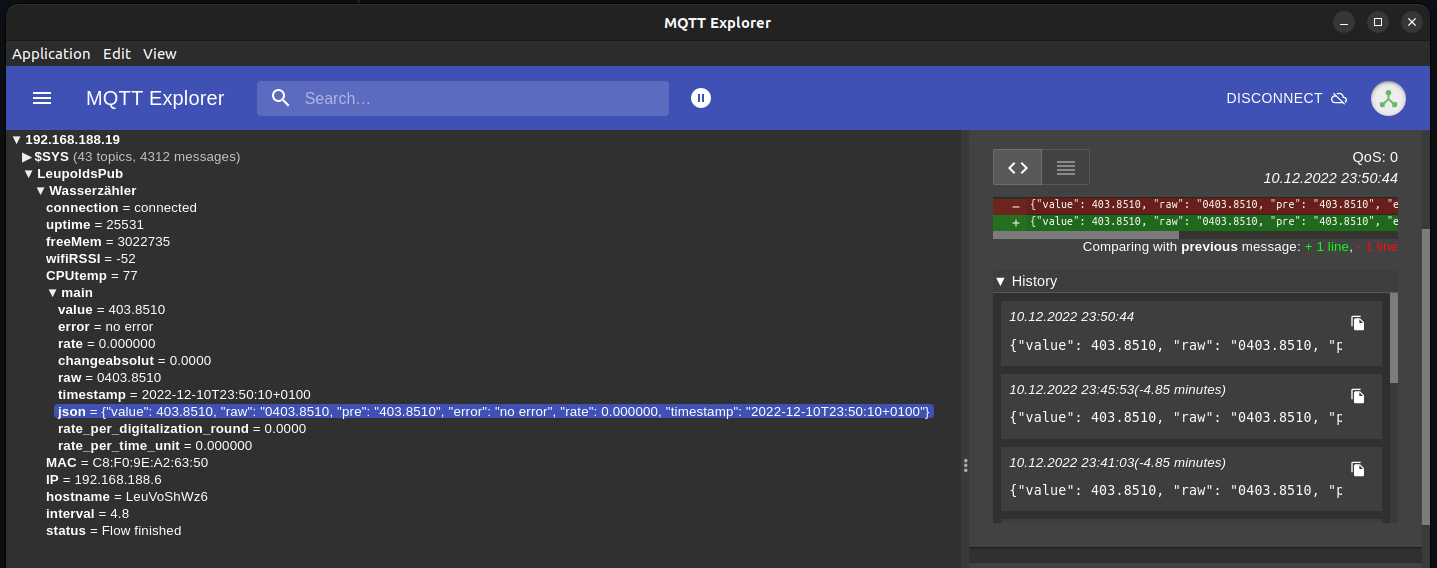This screenshot has height=568, width=1437.
Task: Switch to the formatted lines view icon
Action: [1065, 167]
